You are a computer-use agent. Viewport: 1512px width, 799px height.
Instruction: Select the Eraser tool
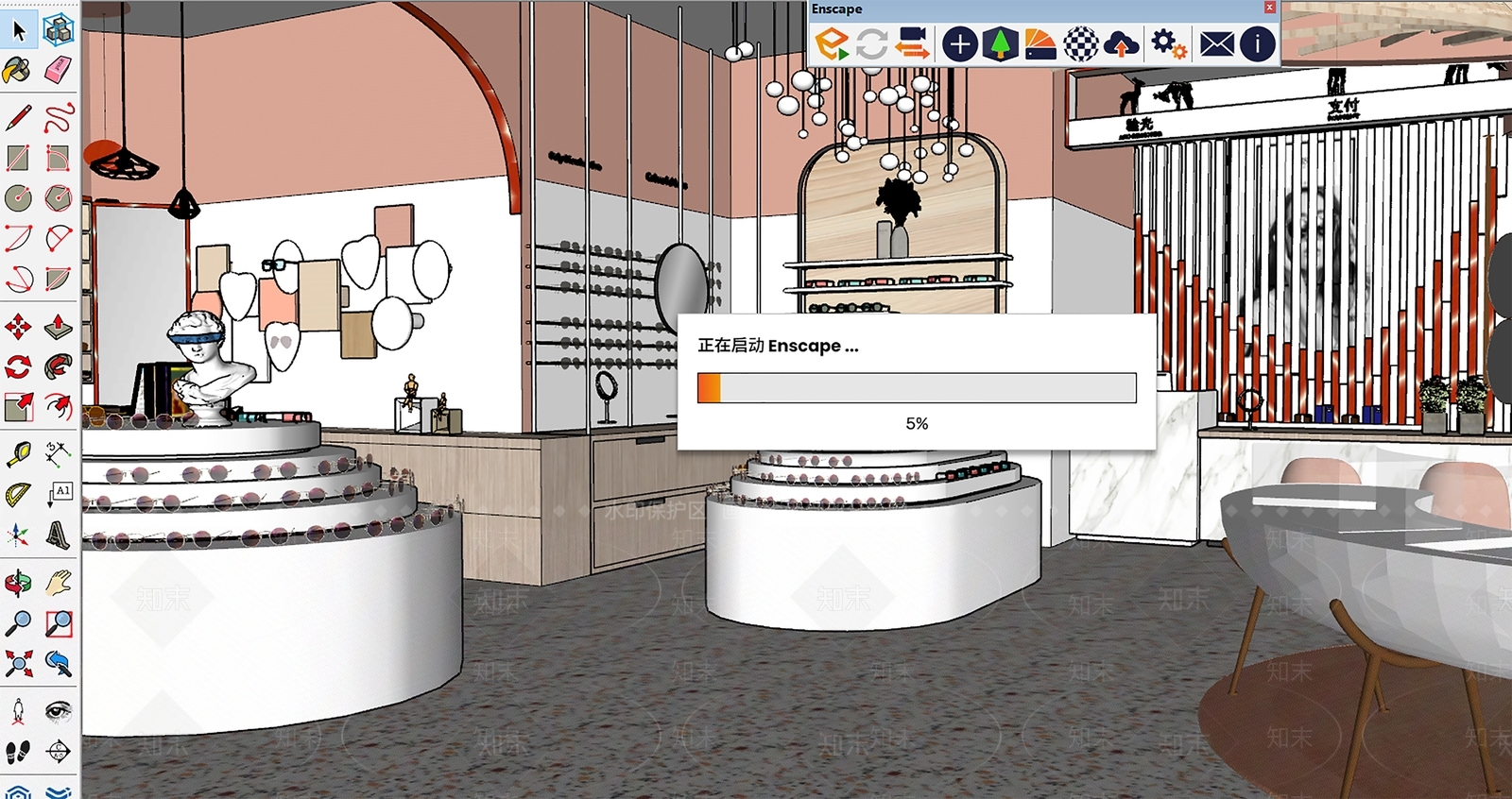[x=59, y=69]
